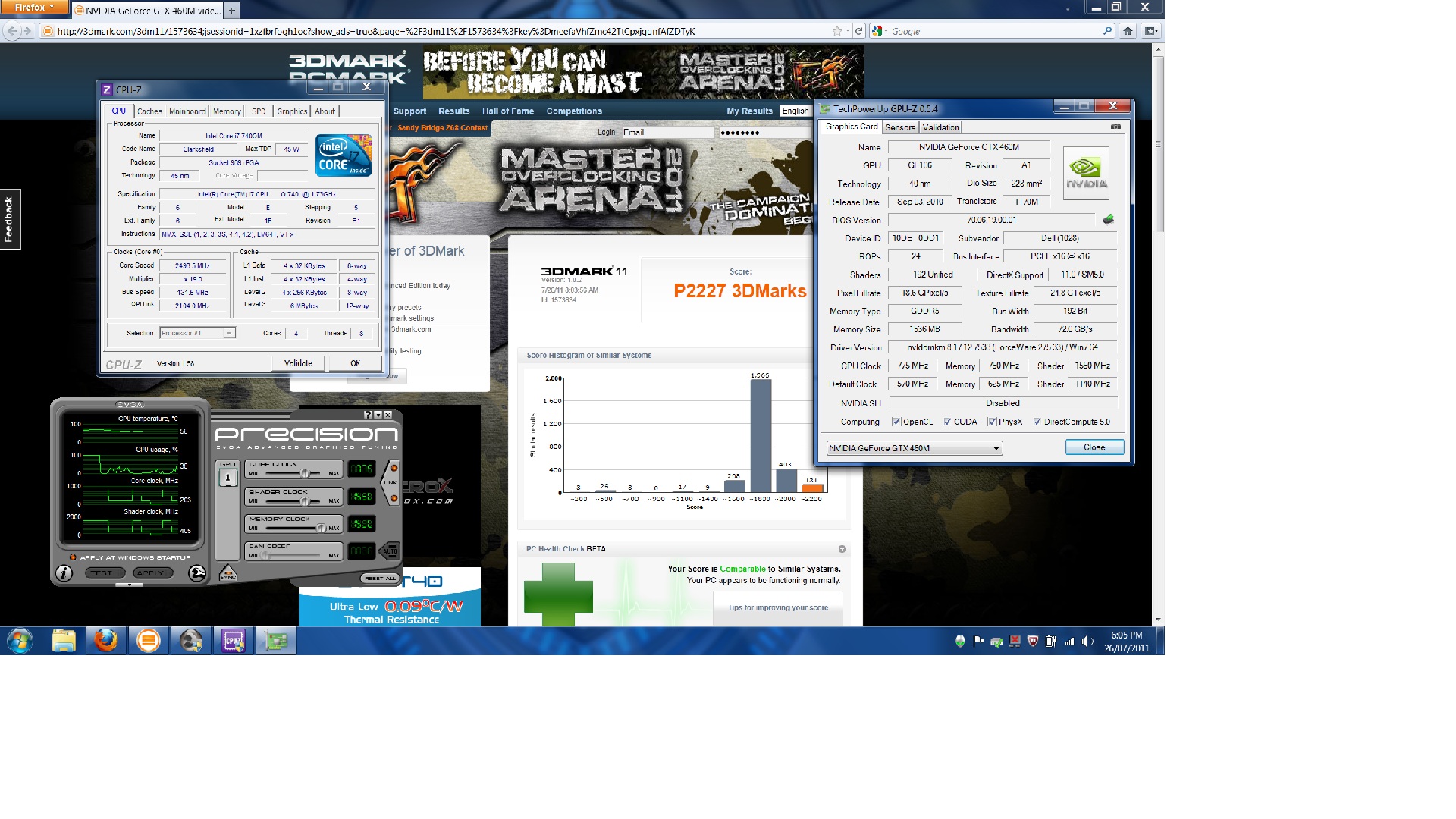The image size is (1456, 819).
Task: Save BIOS using GPU-Z chip icon
Action: [1108, 220]
